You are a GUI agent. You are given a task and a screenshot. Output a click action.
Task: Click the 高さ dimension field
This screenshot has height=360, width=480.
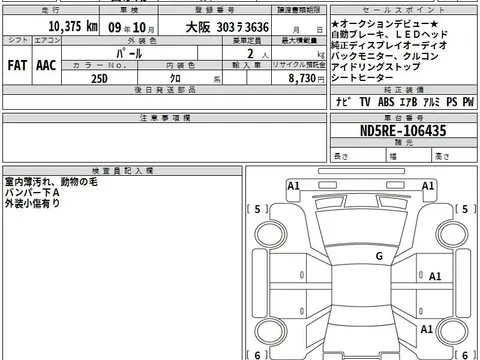coord(454,156)
